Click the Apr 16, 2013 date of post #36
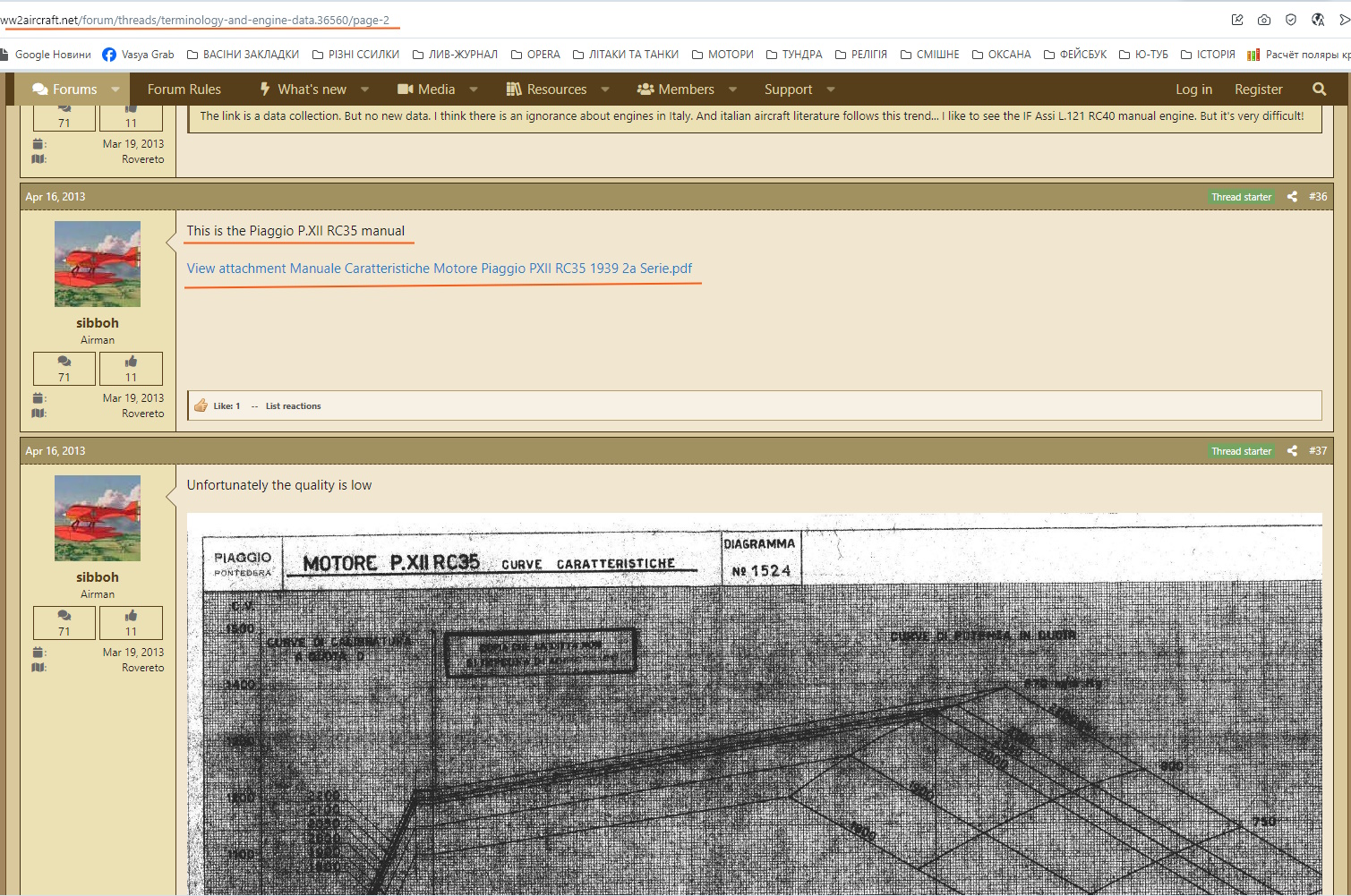Viewport: 1351px width, 896px height. pyautogui.click(x=56, y=197)
